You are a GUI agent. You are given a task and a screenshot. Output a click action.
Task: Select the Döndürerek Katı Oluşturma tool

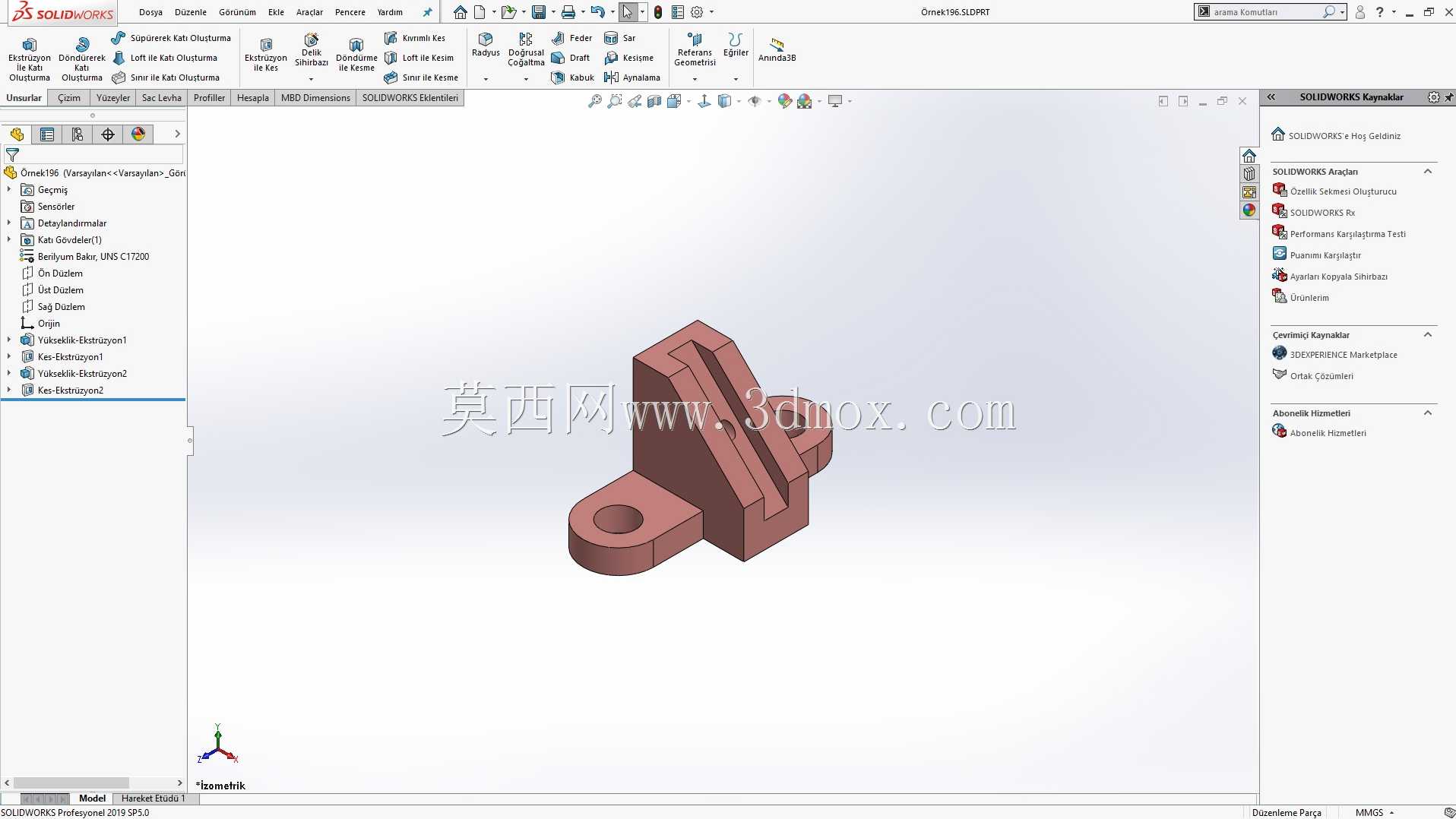pos(82,59)
